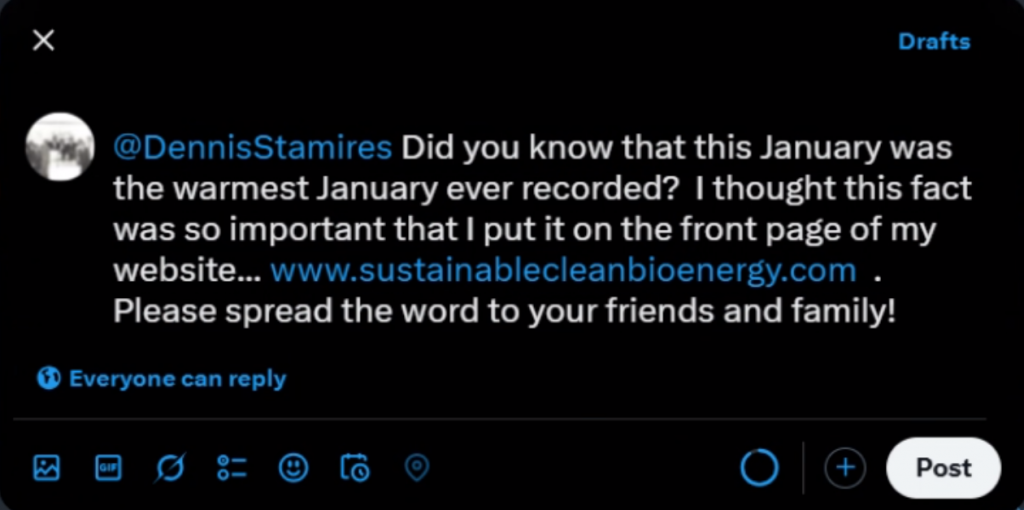Click the sustainablecleanbioenergy.com link

(x=563, y=270)
